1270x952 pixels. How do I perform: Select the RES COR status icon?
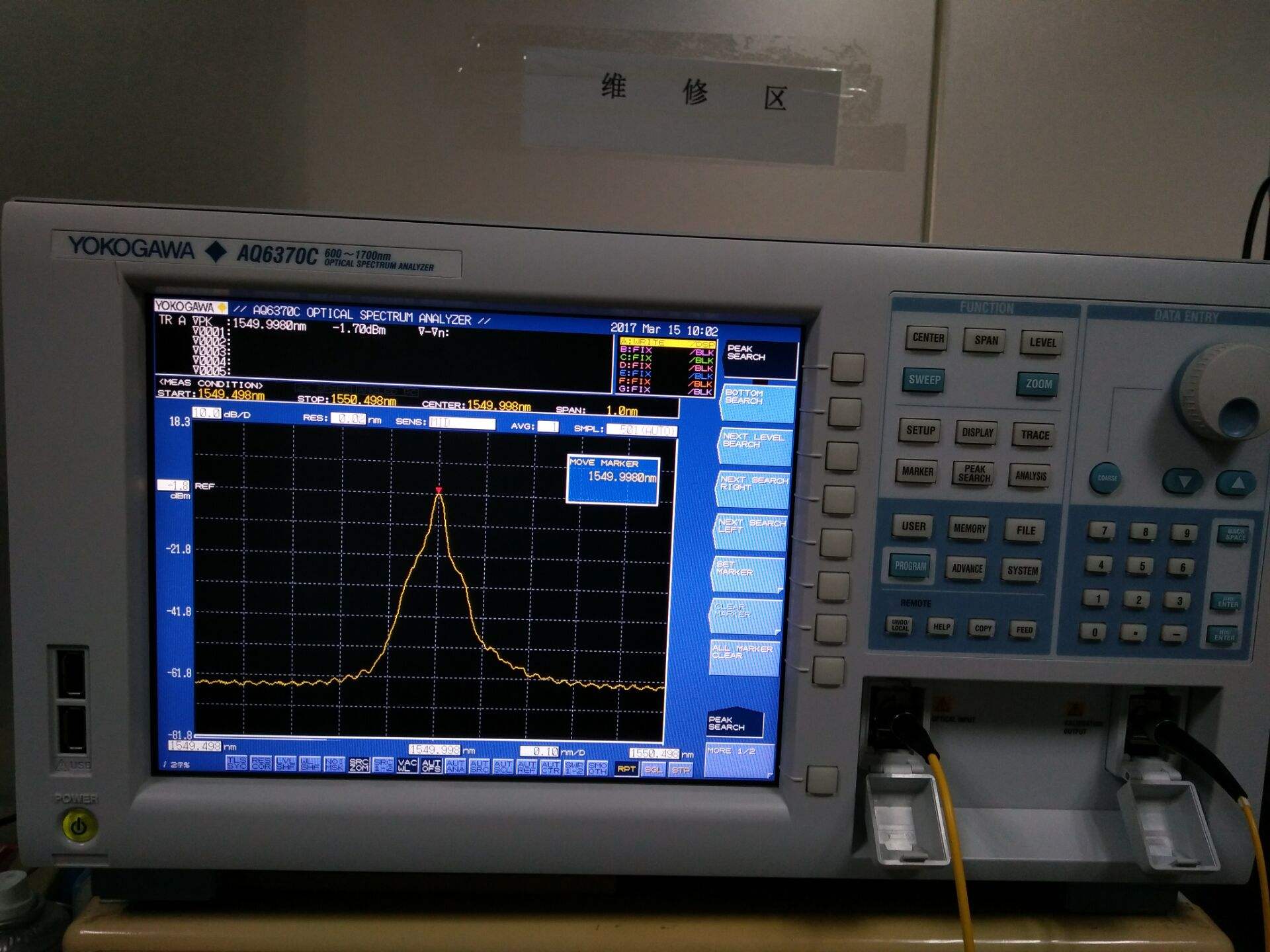coord(261,764)
